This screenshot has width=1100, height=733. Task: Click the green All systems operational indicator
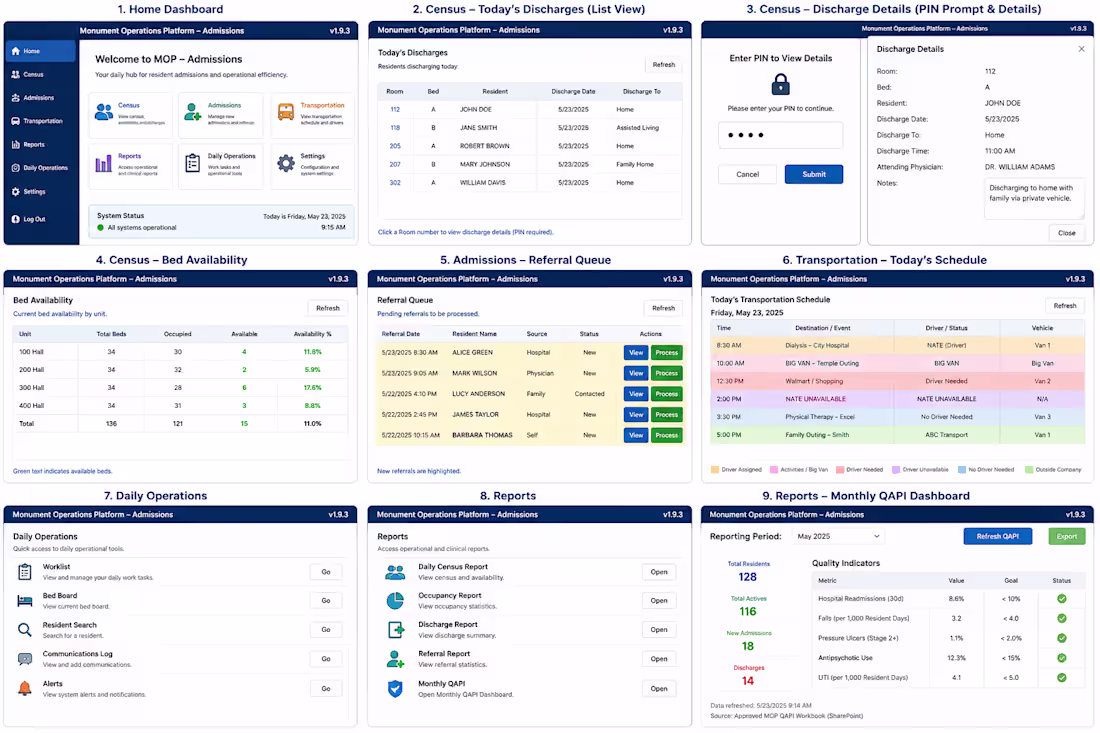[100, 227]
